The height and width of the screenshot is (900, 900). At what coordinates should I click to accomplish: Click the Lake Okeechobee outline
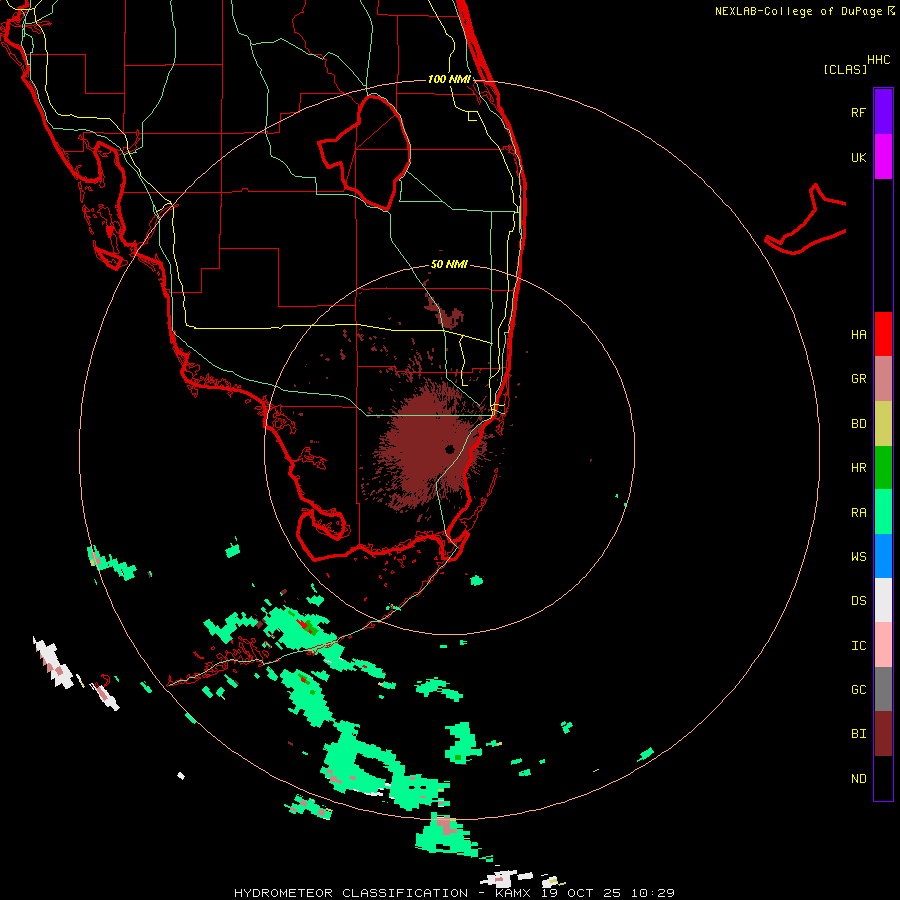(x=364, y=152)
